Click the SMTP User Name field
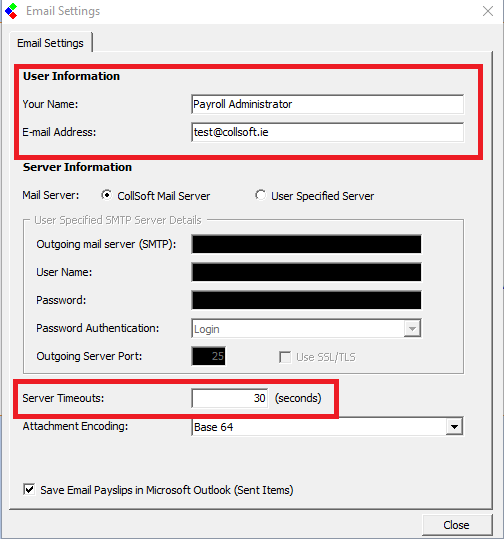This screenshot has width=504, height=539. (x=306, y=272)
